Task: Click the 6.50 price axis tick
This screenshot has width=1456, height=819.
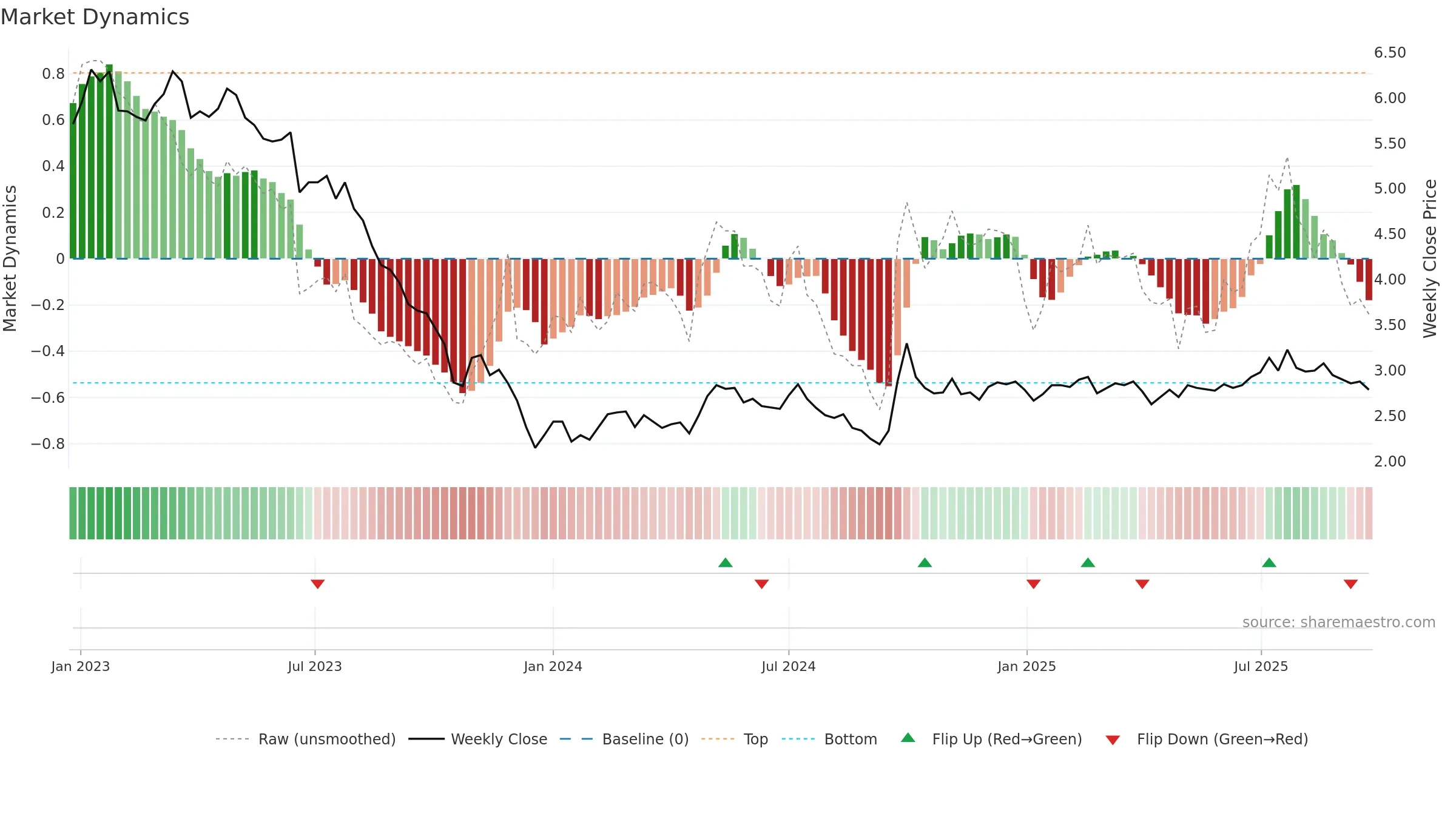Action: [x=1390, y=53]
